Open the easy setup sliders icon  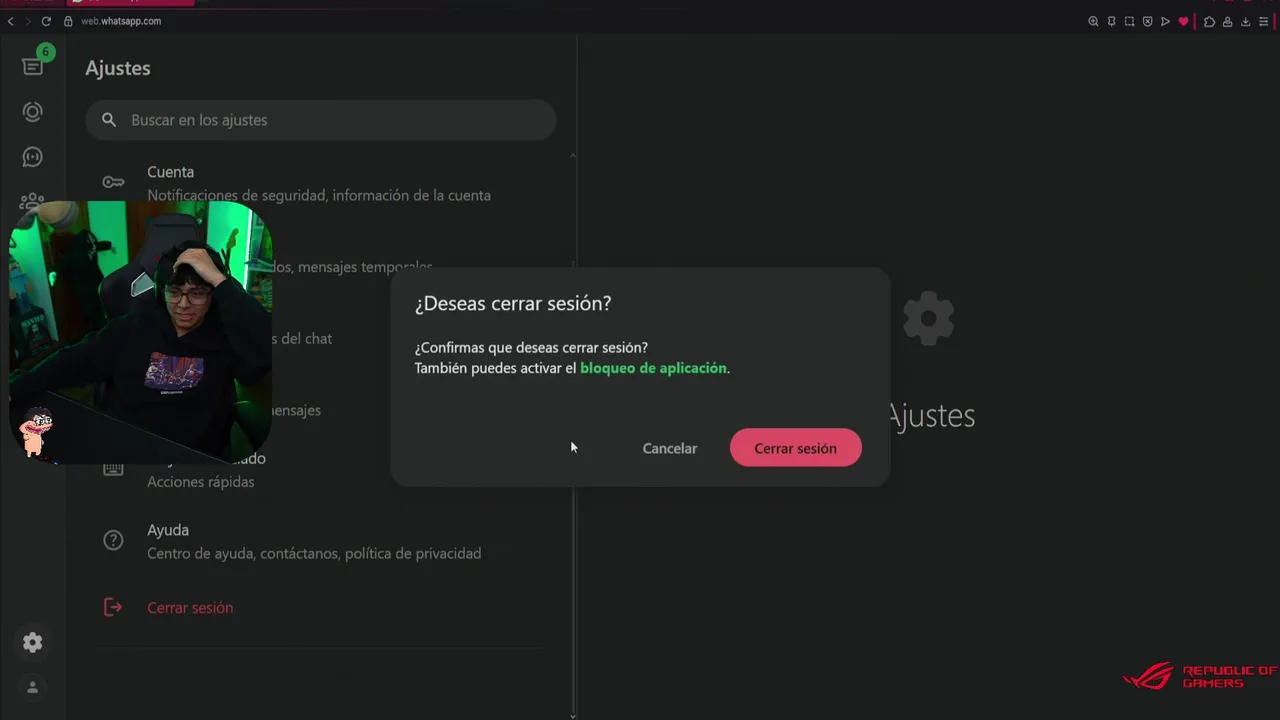pyautogui.click(x=1264, y=21)
